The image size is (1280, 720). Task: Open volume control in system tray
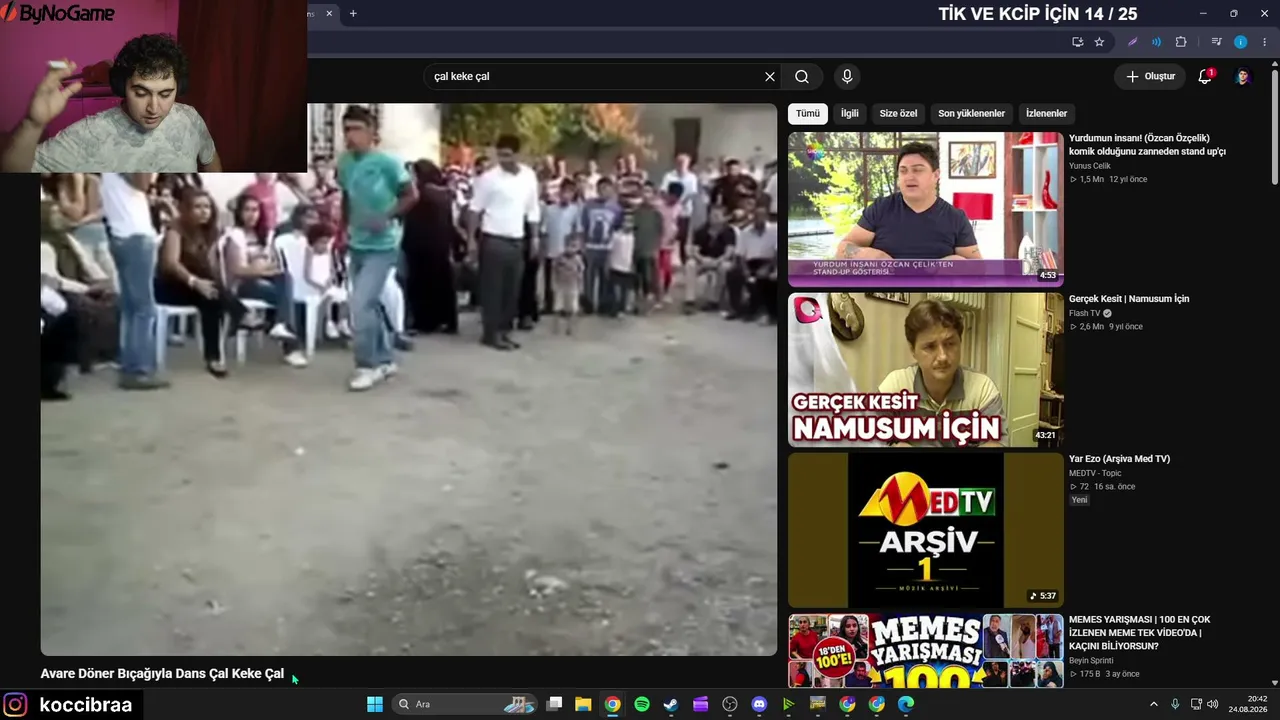click(x=1213, y=704)
